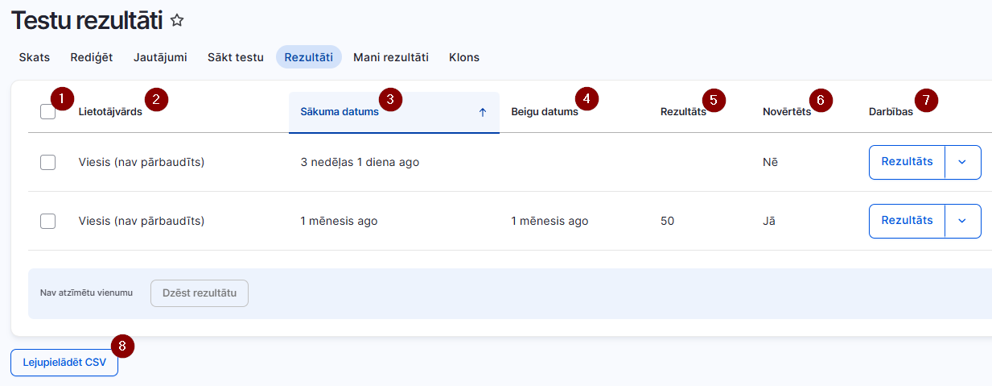Screen dimensions: 992x386
Task: Click the 3 nedēļas 1 diena ago cell
Action: click(x=360, y=163)
